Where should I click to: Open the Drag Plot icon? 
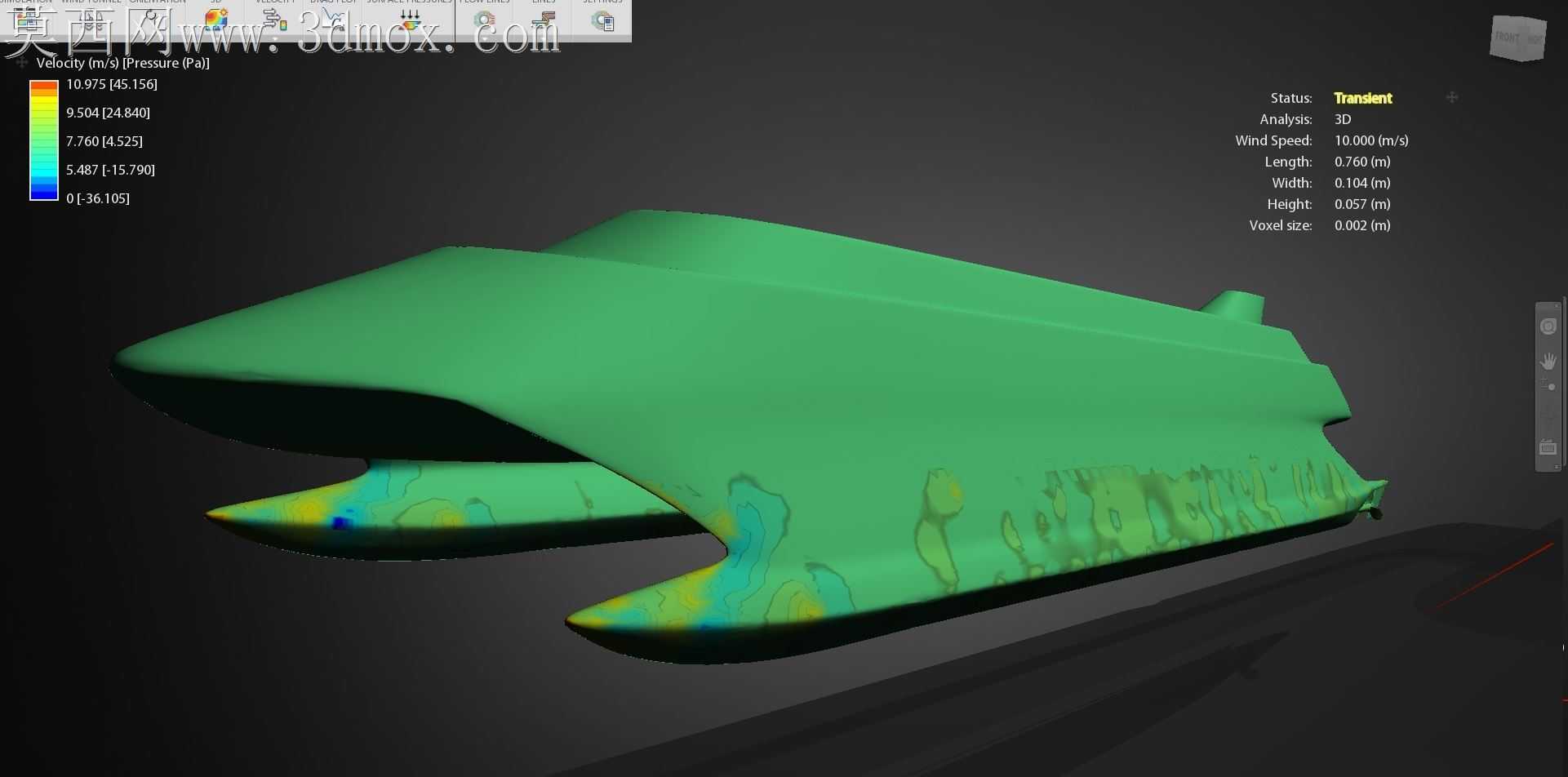point(333,20)
